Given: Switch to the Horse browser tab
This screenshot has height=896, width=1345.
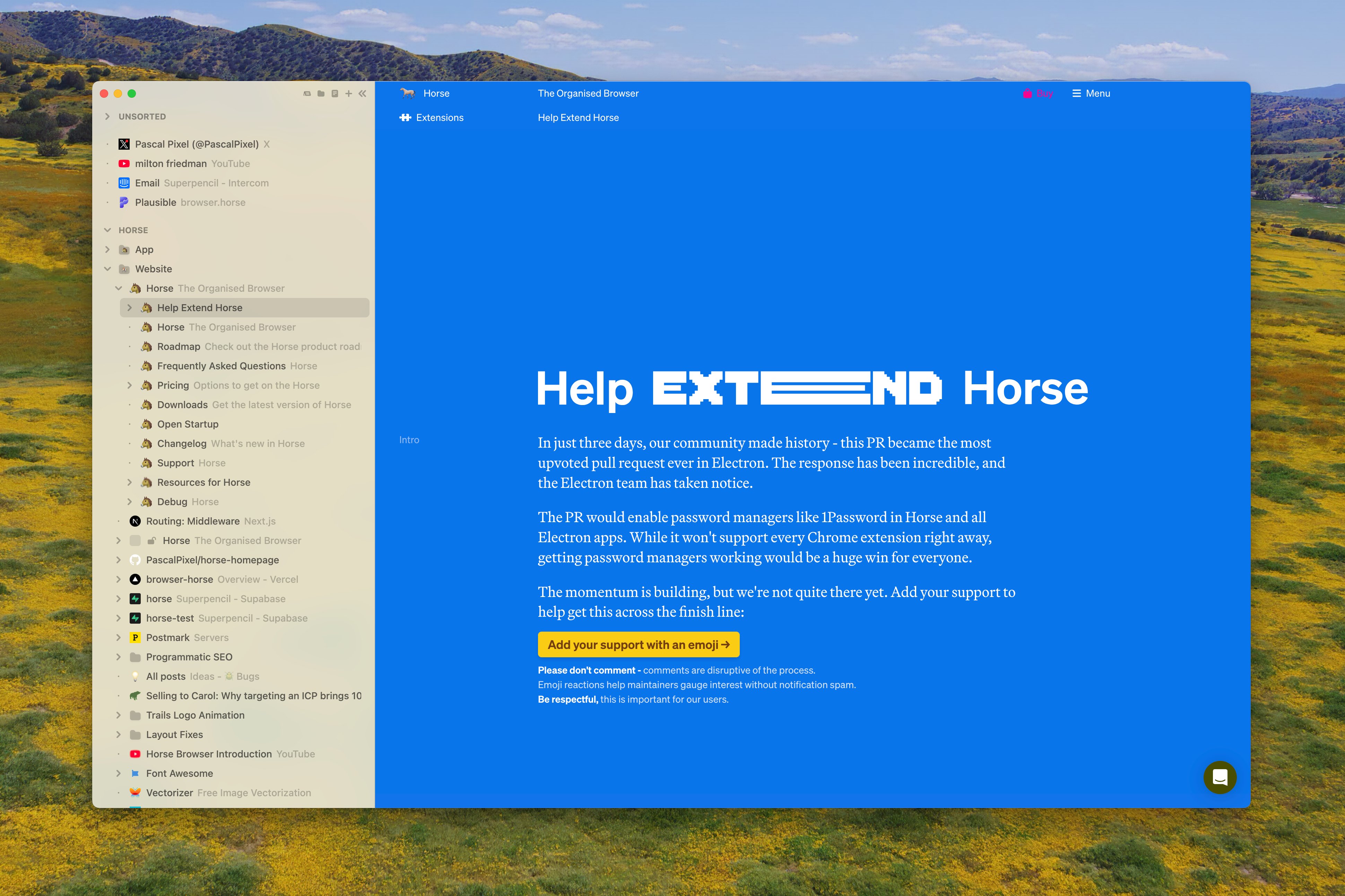Looking at the screenshot, I should 436,93.
